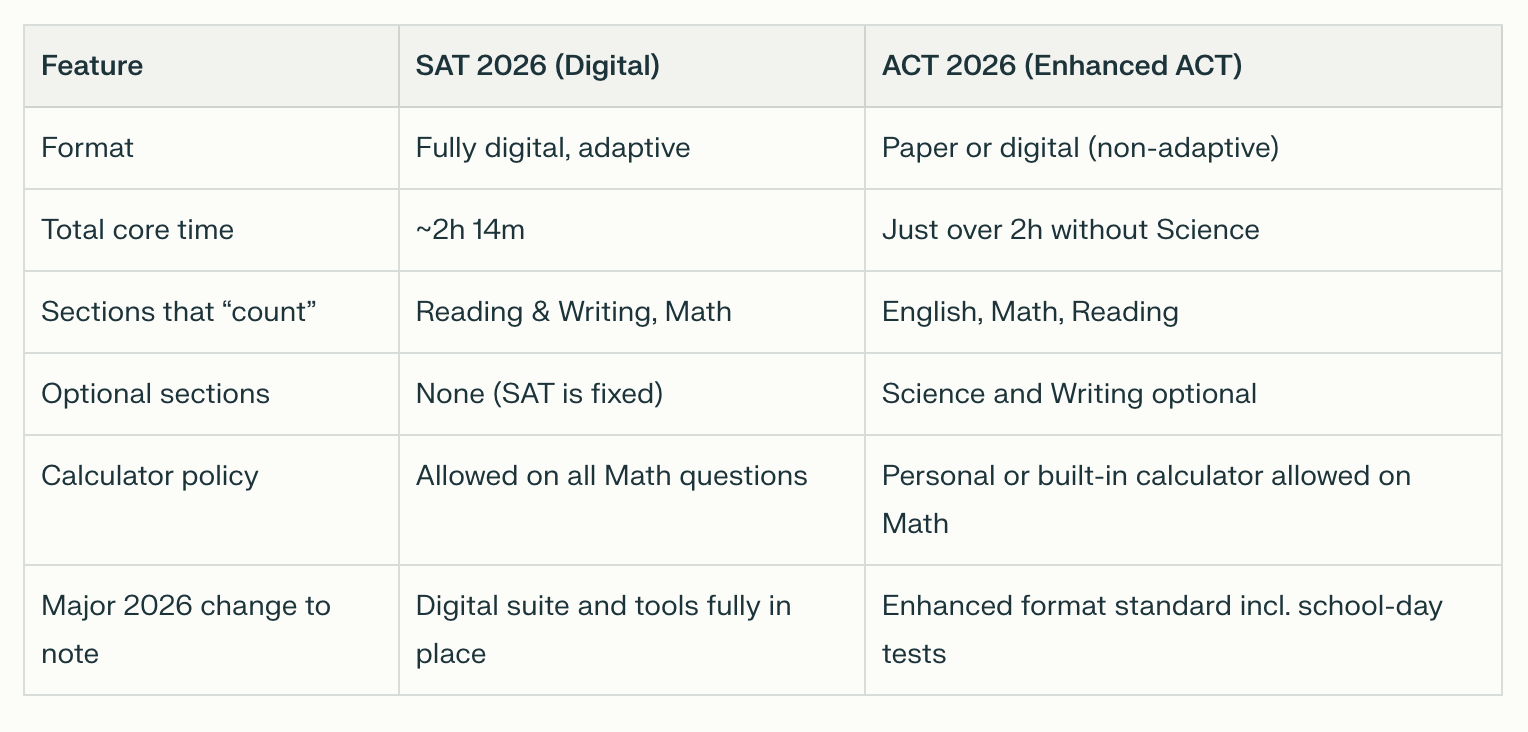This screenshot has width=1528, height=732.
Task: Select the Sections that "count" label
Action: tap(178, 312)
